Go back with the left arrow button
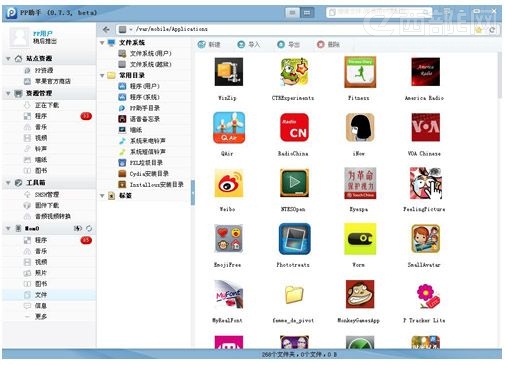Image resolution: width=505 pixels, height=365 pixels. click(106, 29)
